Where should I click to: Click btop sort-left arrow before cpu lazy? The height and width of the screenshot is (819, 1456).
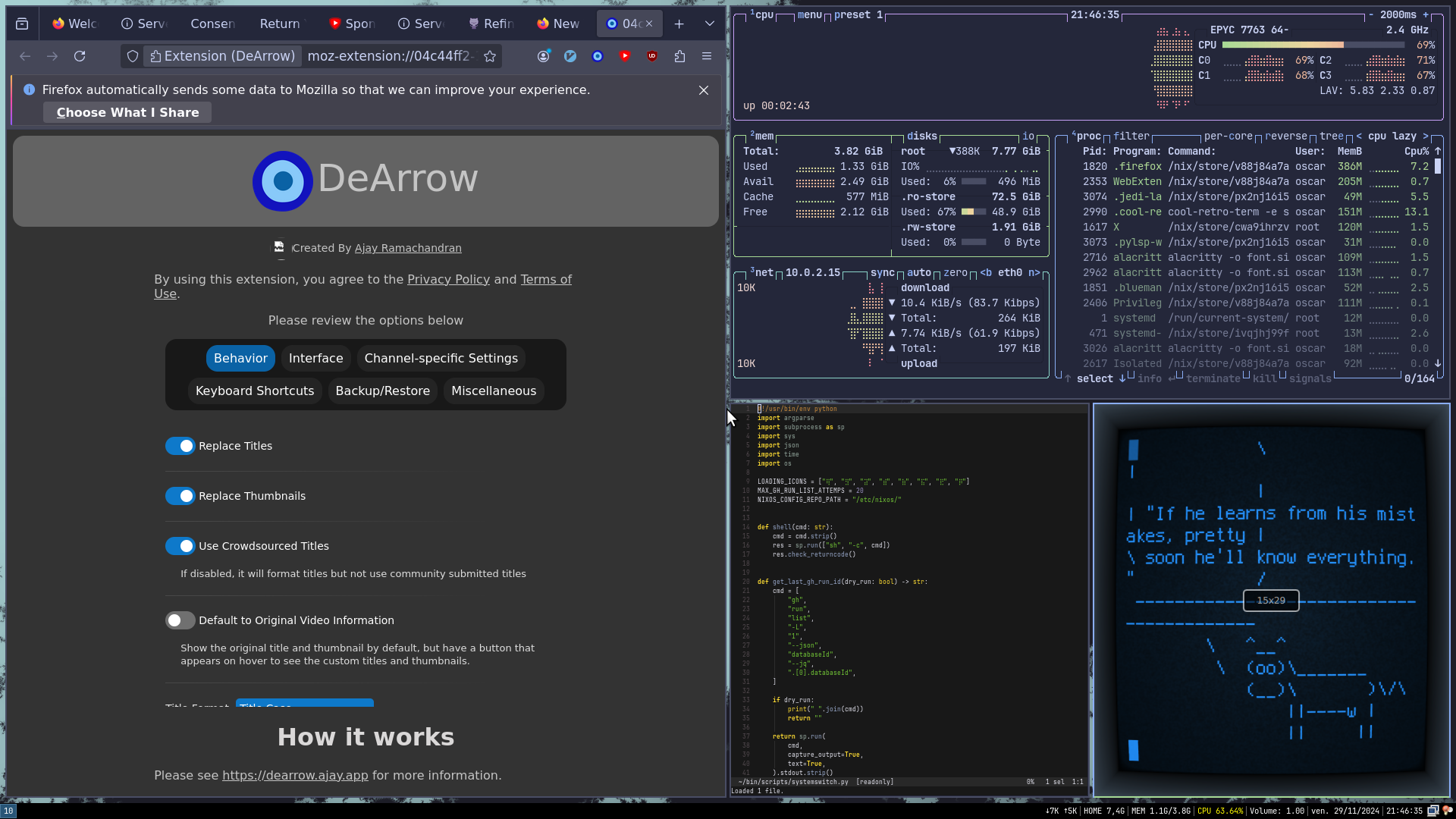coord(1359,136)
